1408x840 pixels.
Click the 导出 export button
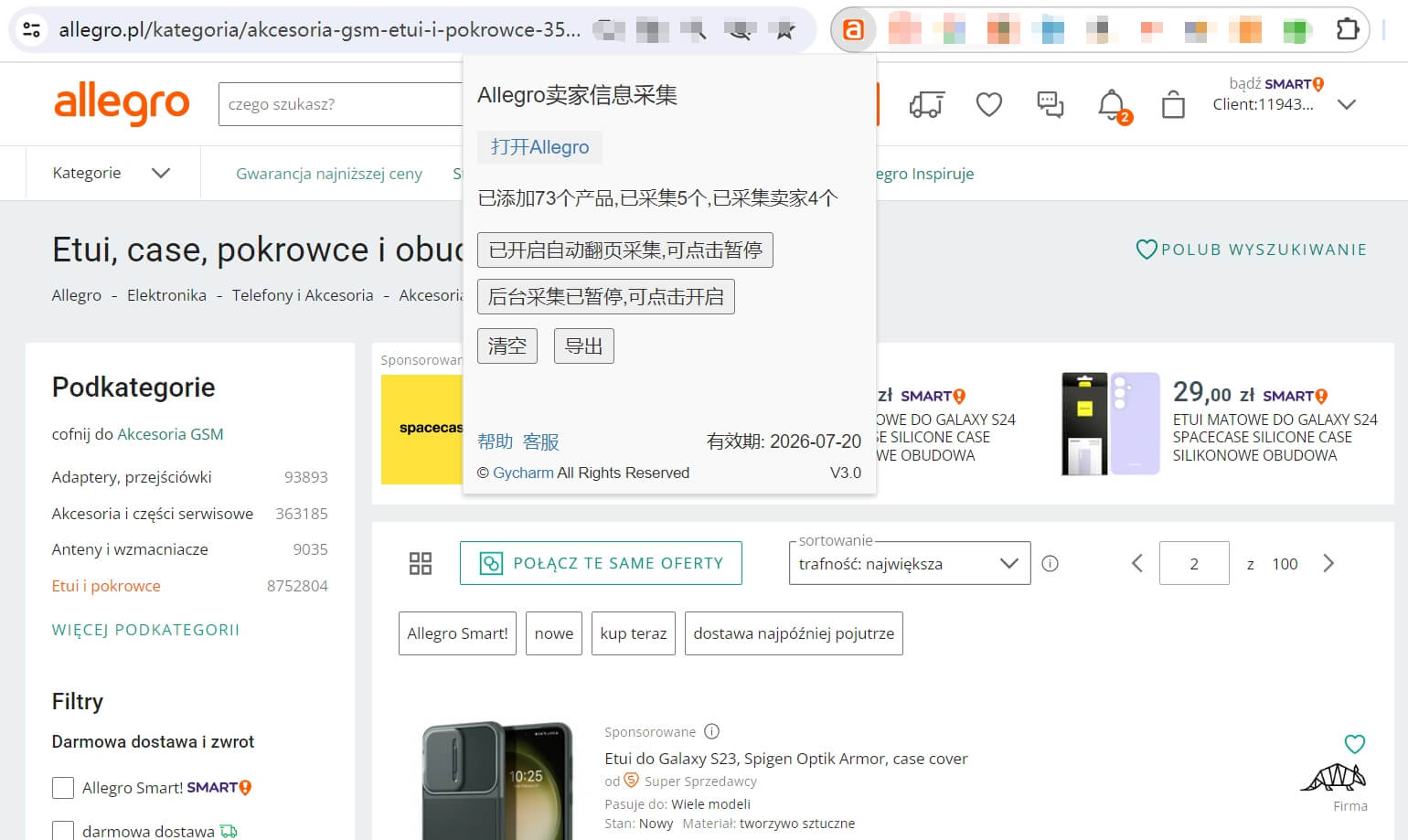[x=583, y=346]
